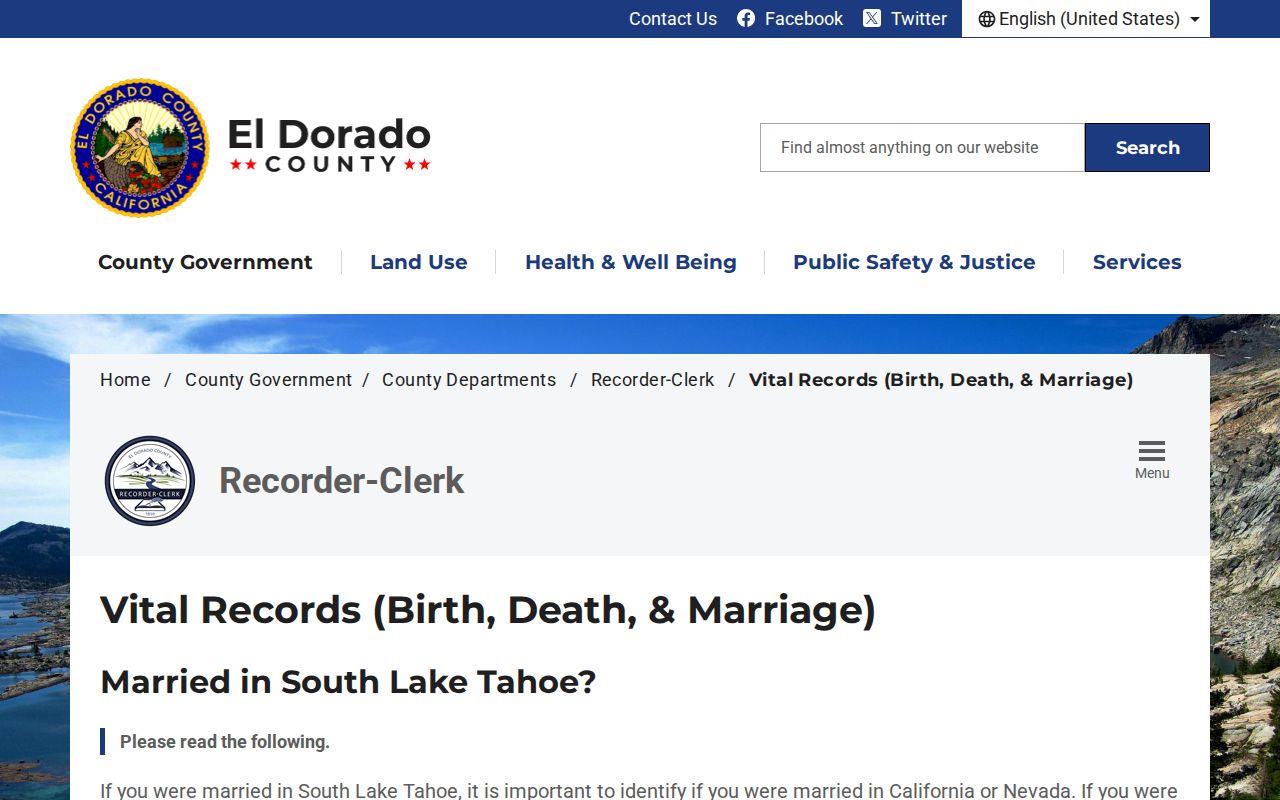This screenshot has height=800, width=1280.
Task: Click the "Please read the following." note
Action: (x=225, y=742)
